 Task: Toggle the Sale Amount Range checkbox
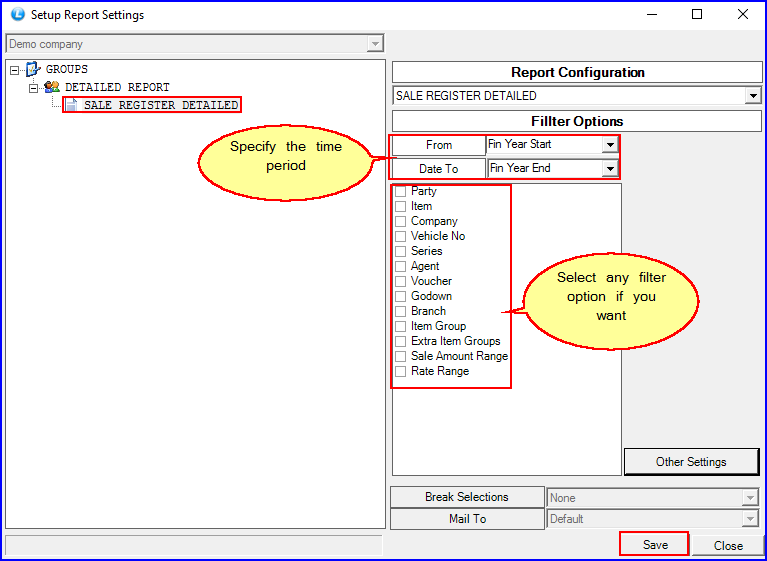coord(401,356)
